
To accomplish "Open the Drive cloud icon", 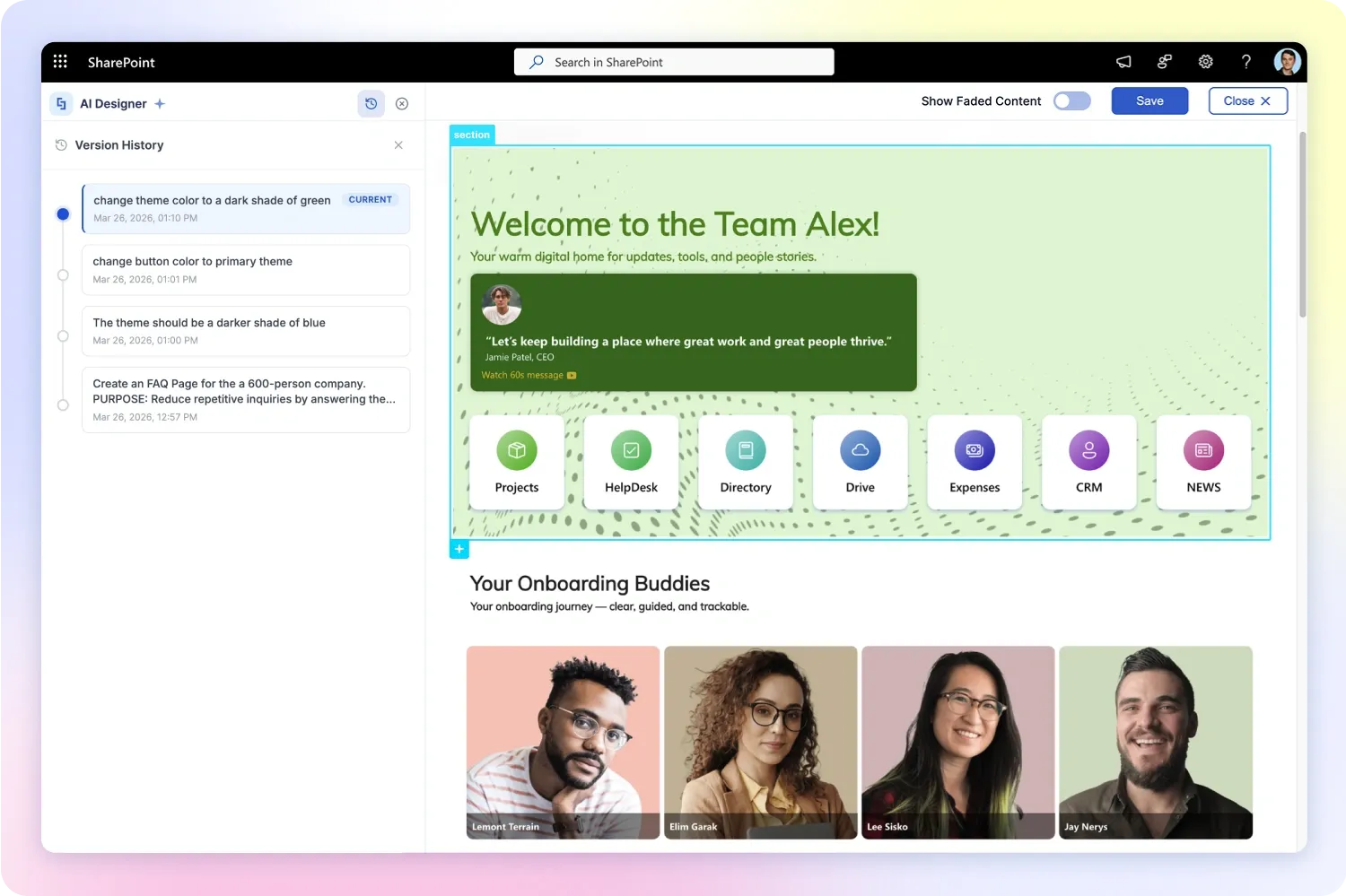I will 861,450.
